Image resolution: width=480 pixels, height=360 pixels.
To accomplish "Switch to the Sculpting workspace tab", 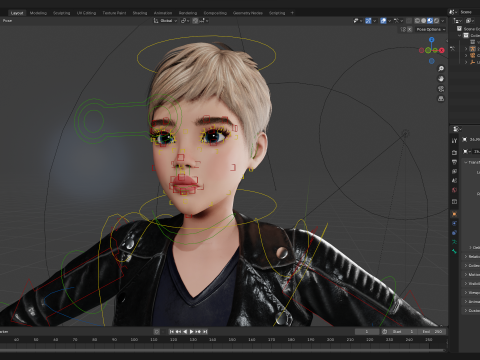I will coord(62,13).
